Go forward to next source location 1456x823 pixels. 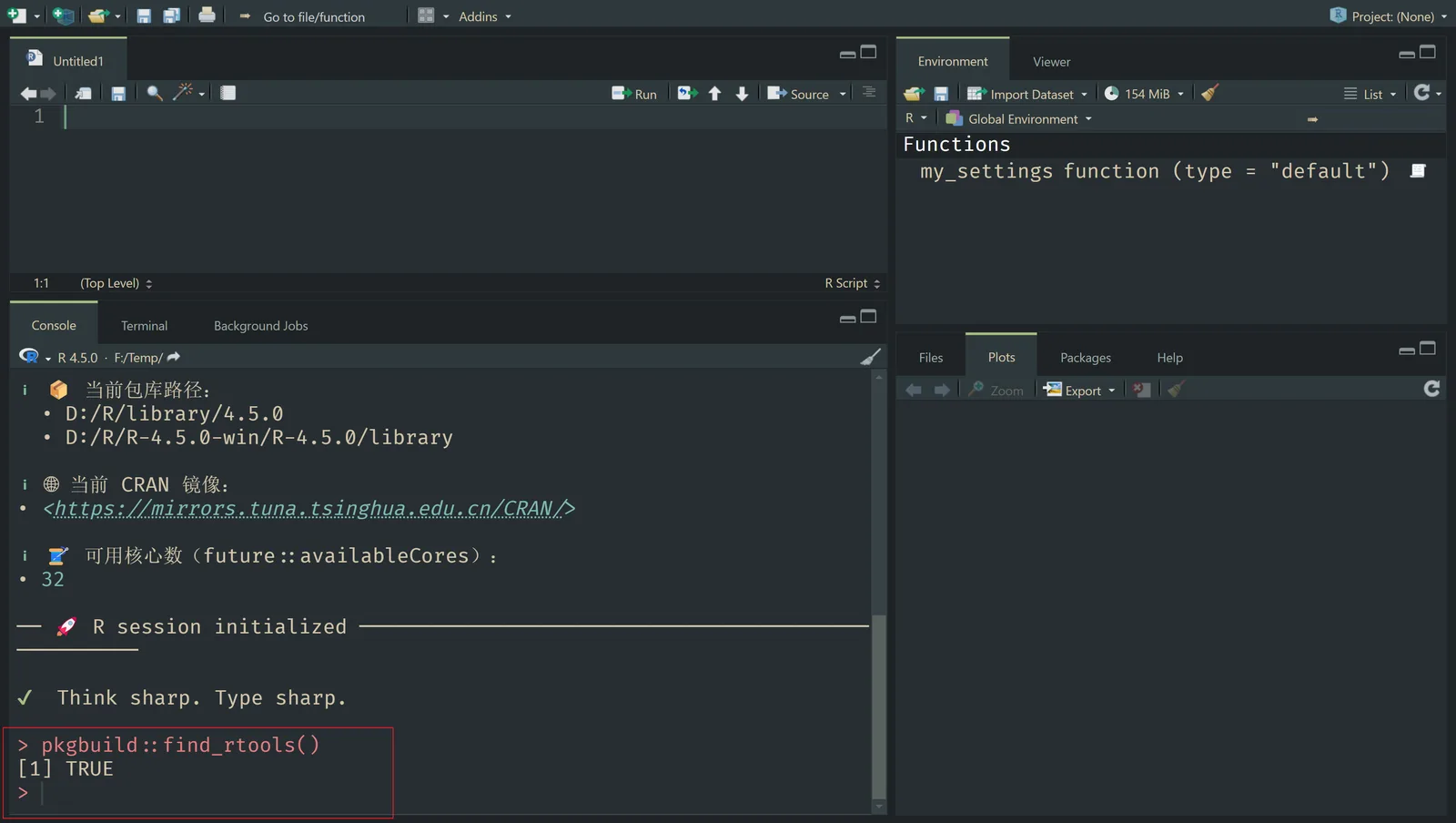coord(48,93)
